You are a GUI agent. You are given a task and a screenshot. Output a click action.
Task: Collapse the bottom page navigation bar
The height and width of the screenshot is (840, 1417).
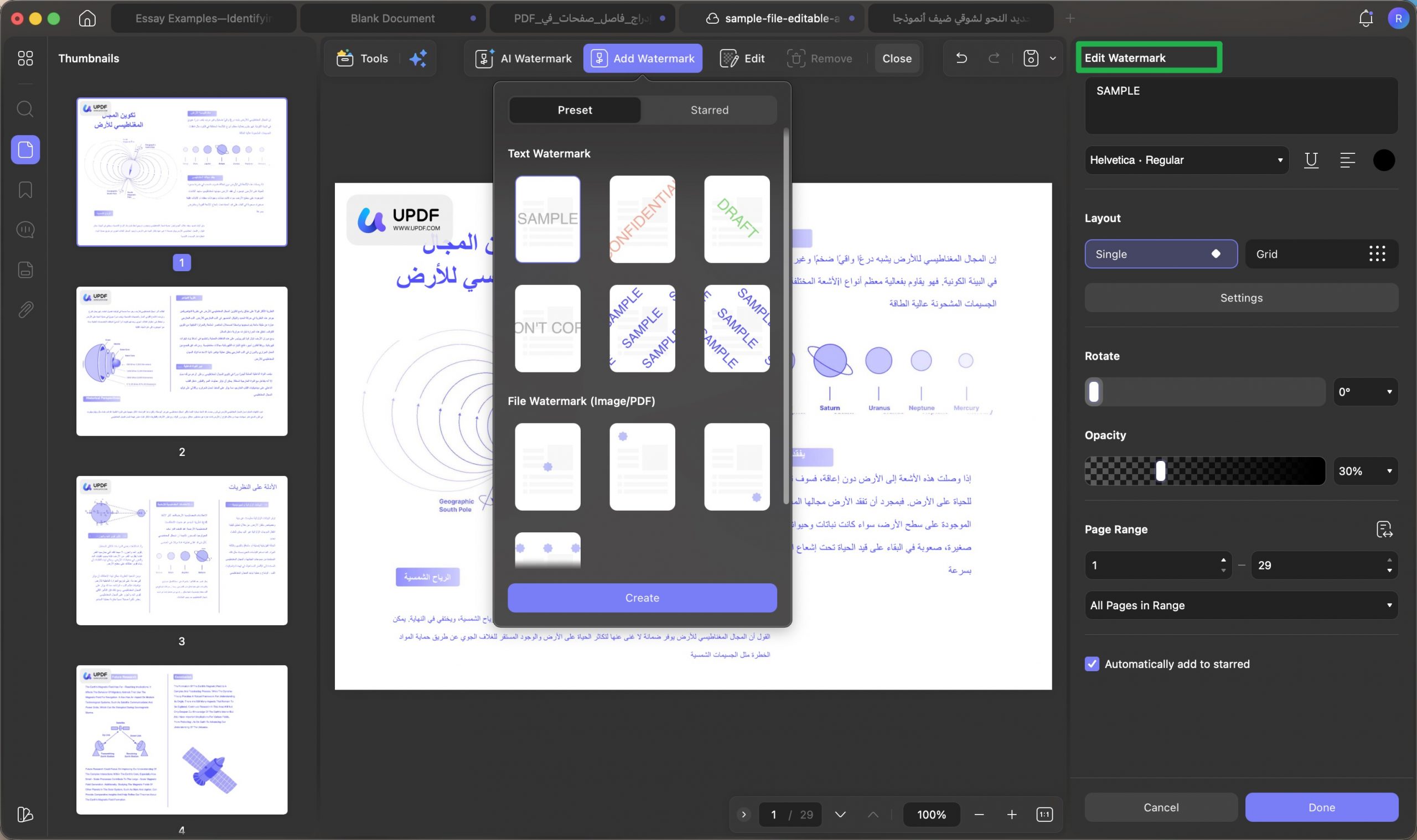pos(744,815)
